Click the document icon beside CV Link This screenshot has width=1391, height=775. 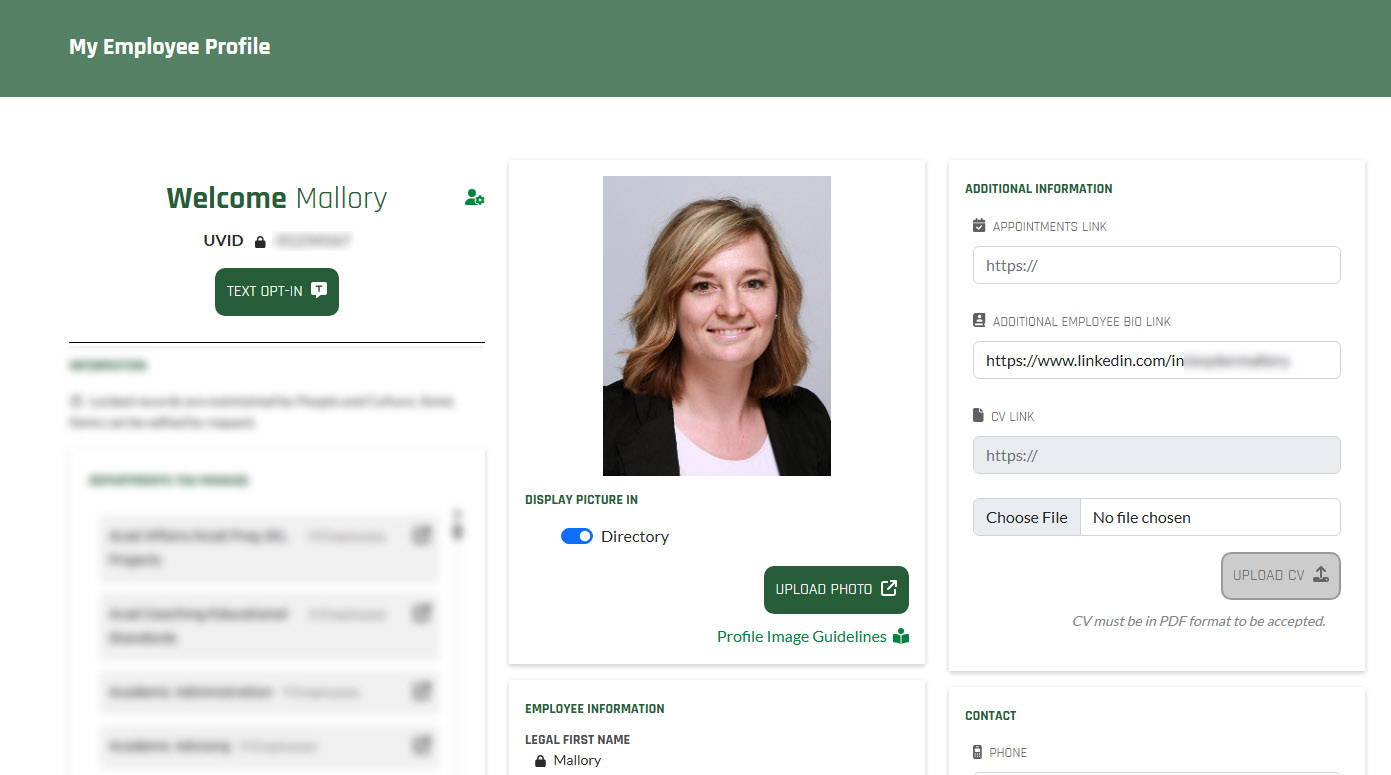pos(979,416)
